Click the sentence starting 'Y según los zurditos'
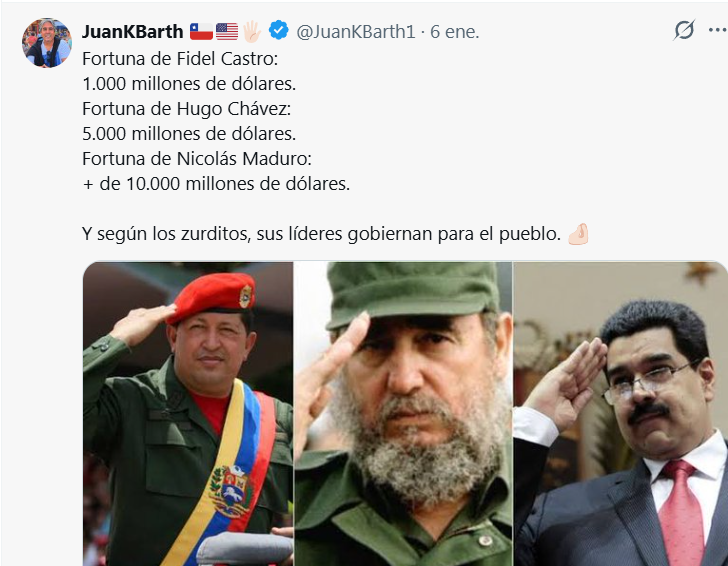 322,234
